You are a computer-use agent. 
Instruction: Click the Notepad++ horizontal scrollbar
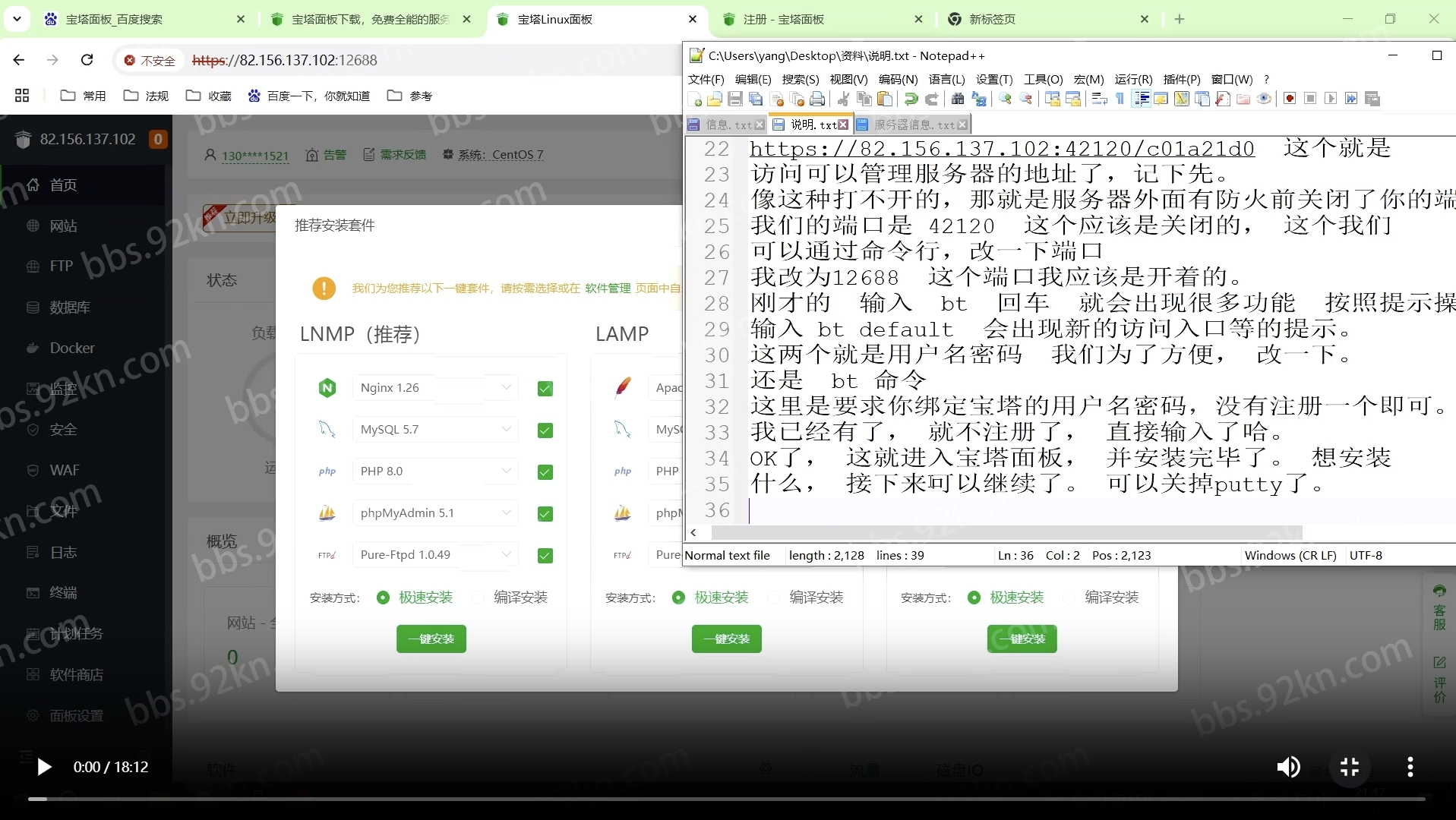point(1006,532)
